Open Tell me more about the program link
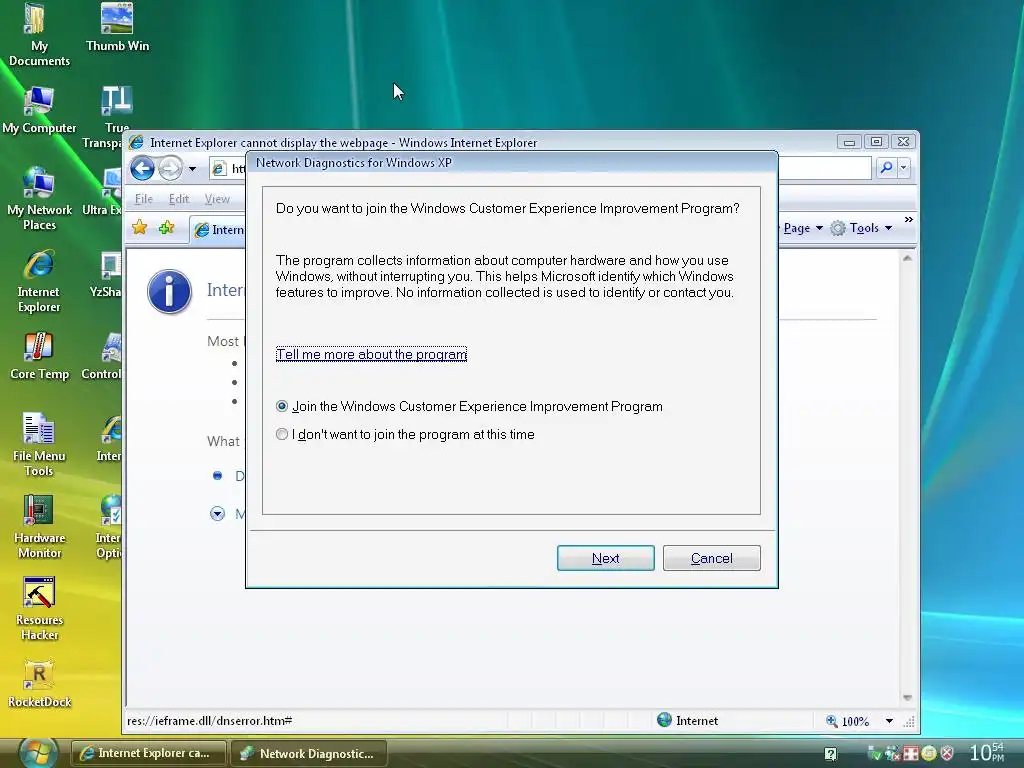The width and height of the screenshot is (1024, 768). [x=371, y=354]
